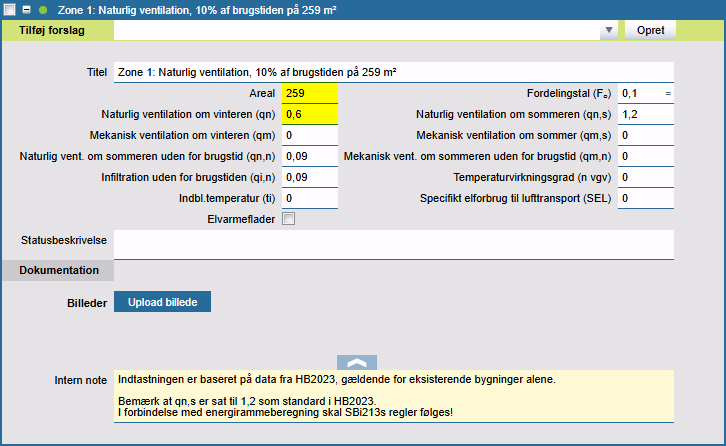This screenshot has width=726, height=446.
Task: Select the Dokumentation section tab
Action: pyautogui.click(x=58, y=270)
